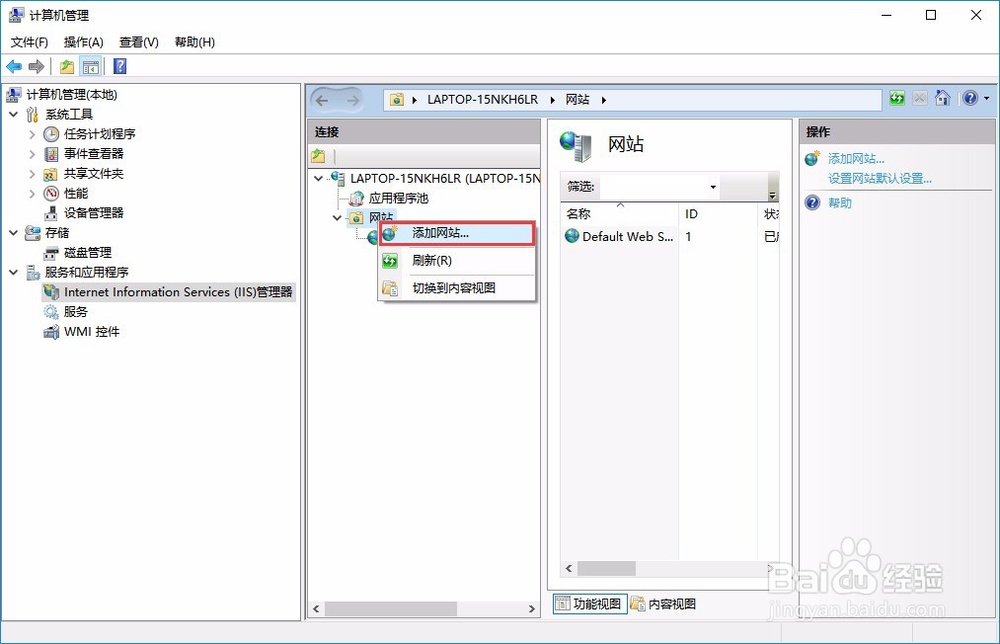The height and width of the screenshot is (644, 1000).
Task: Click the IIS navigation forward button
Action: pos(353,100)
